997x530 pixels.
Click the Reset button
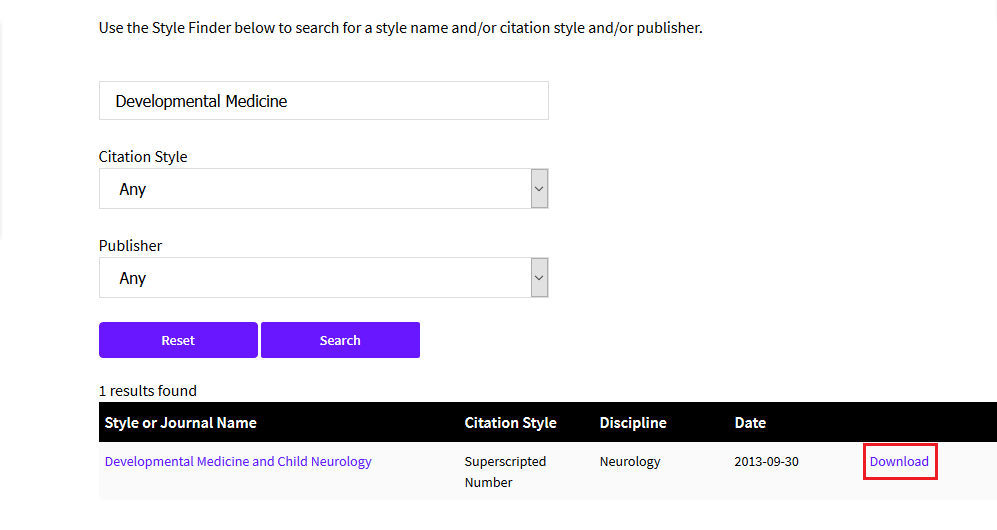178,340
